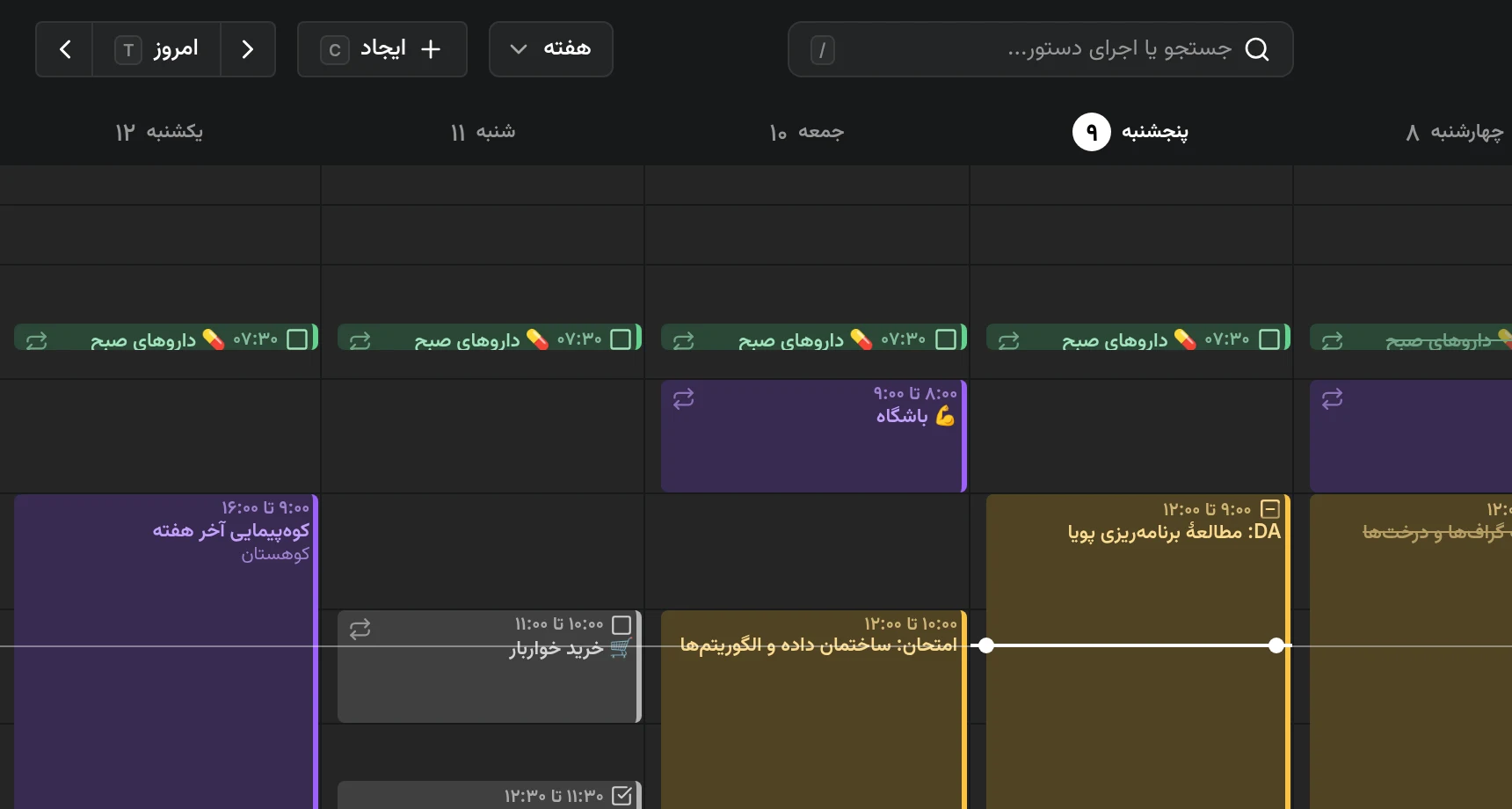Click the right-pointing chevron navigation arrow
Screen dimensions: 1512x809
(x=248, y=49)
